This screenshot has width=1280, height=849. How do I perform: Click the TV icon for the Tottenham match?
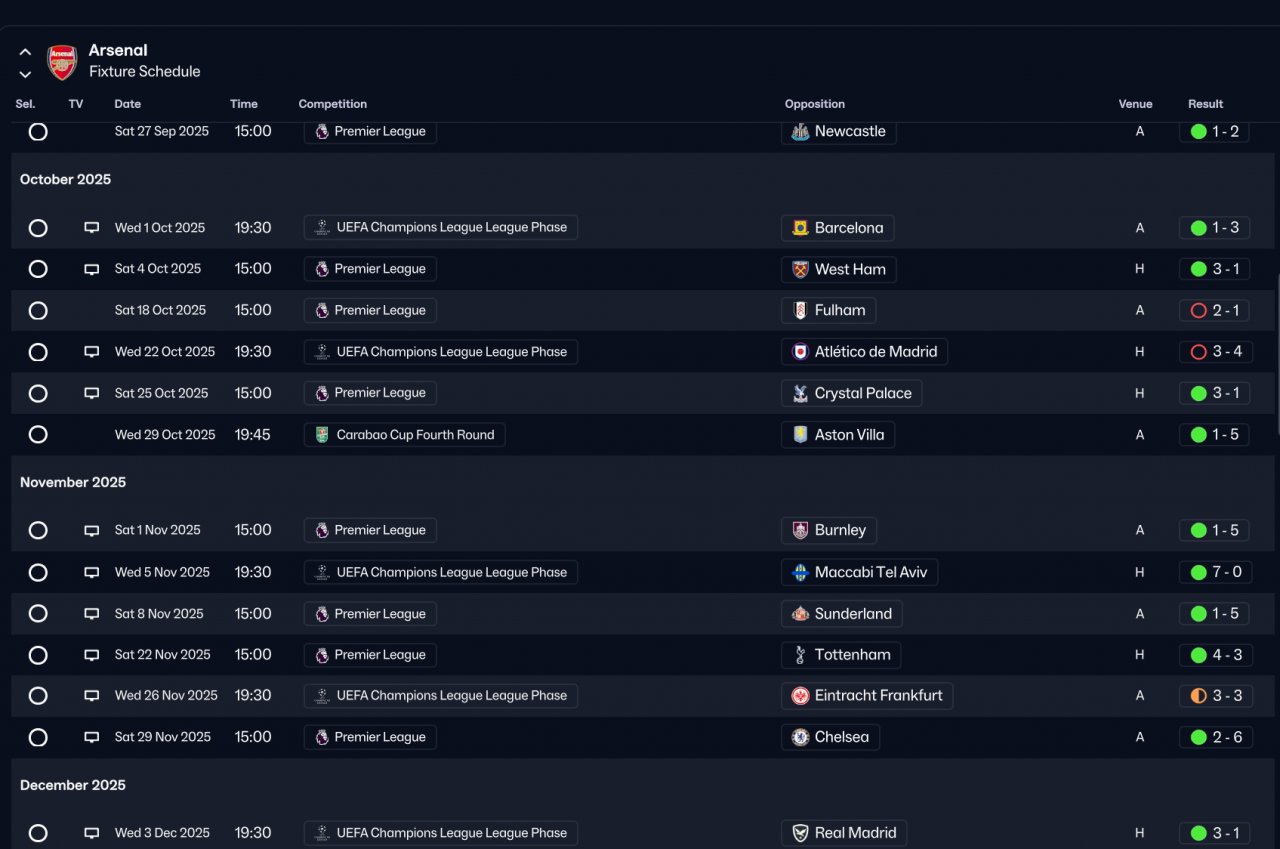click(92, 655)
